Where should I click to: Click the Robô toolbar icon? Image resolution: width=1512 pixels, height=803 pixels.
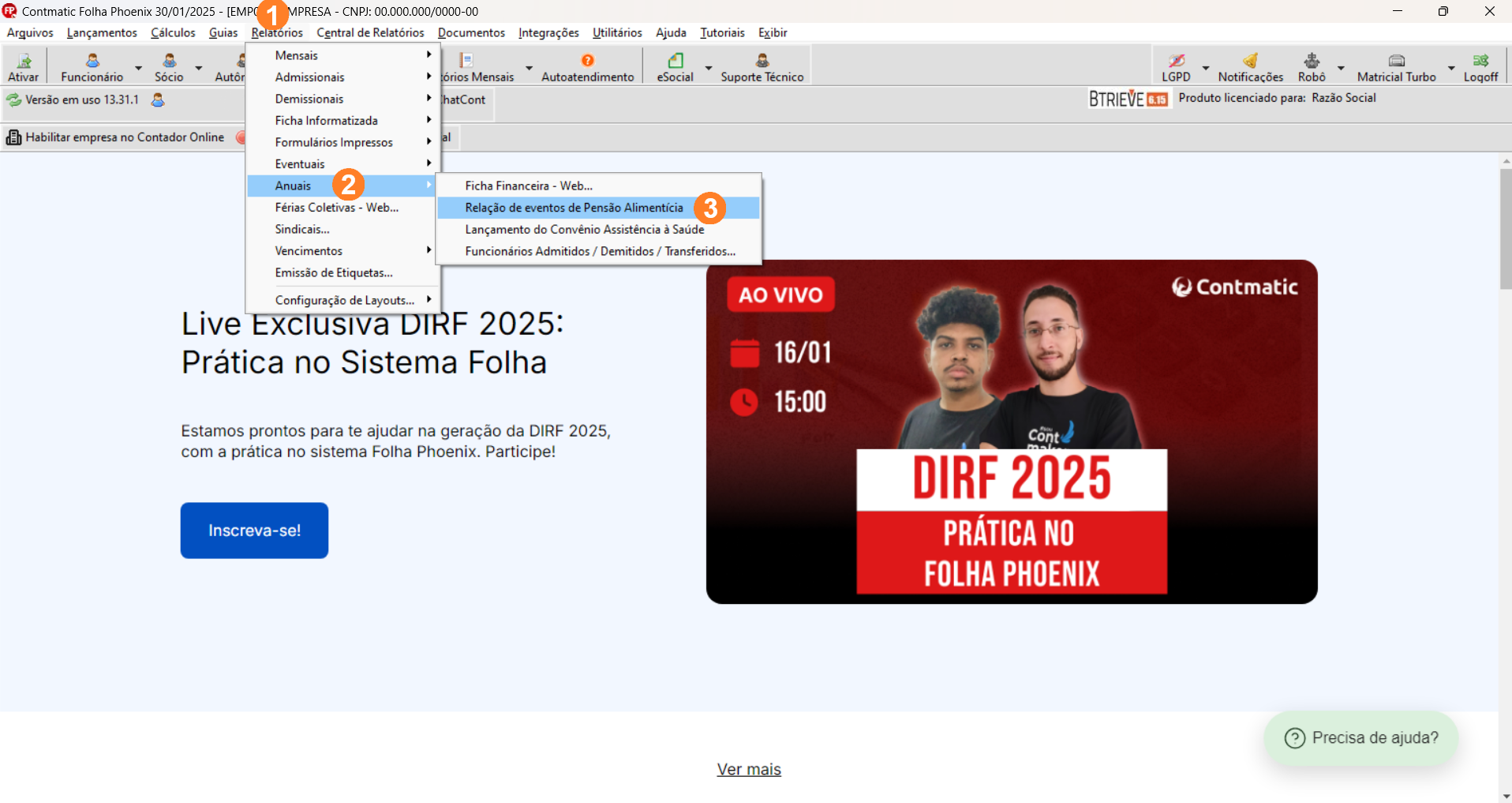pos(1312,61)
